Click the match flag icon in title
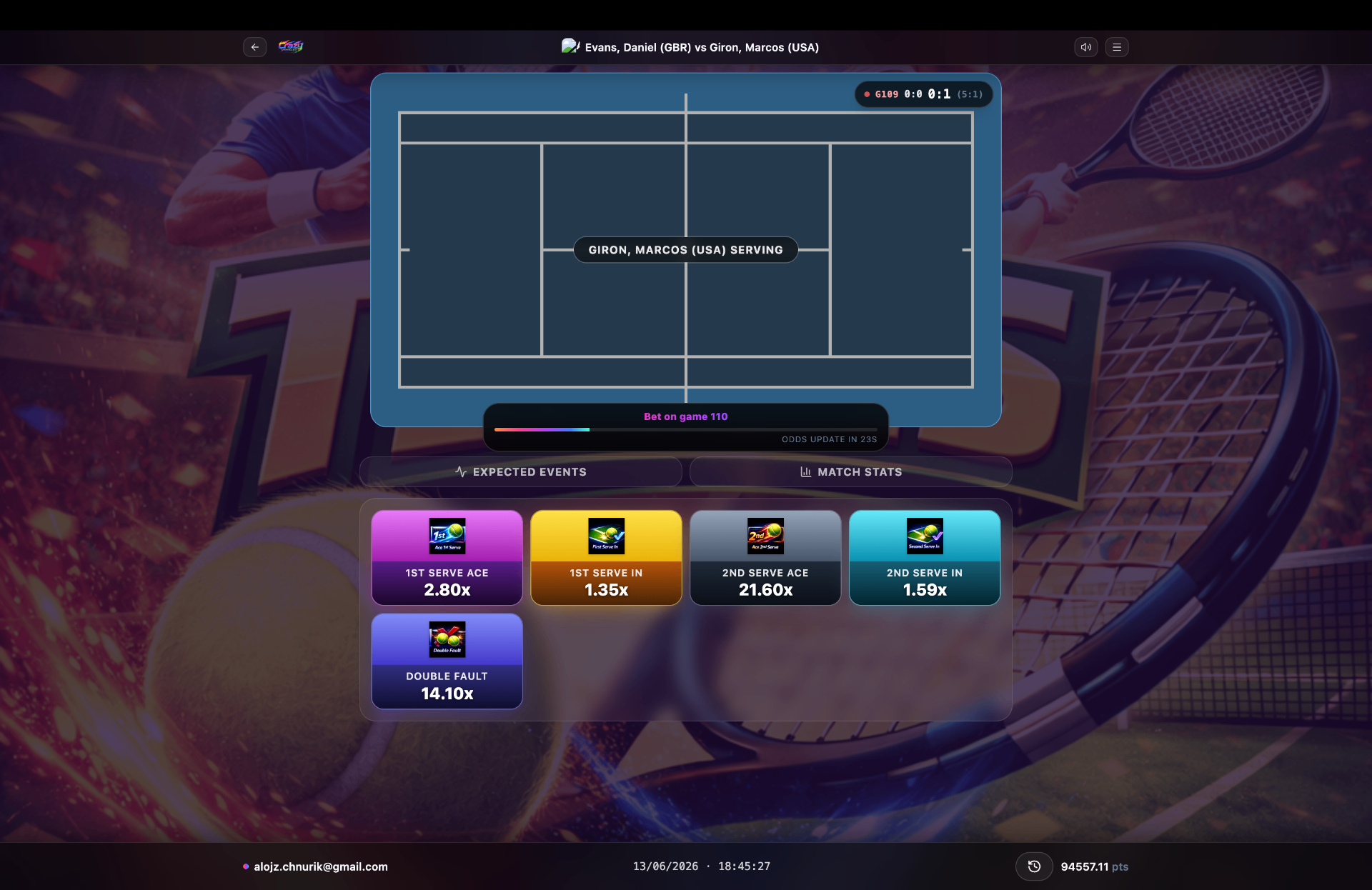This screenshot has height=890, width=1372. (570, 46)
